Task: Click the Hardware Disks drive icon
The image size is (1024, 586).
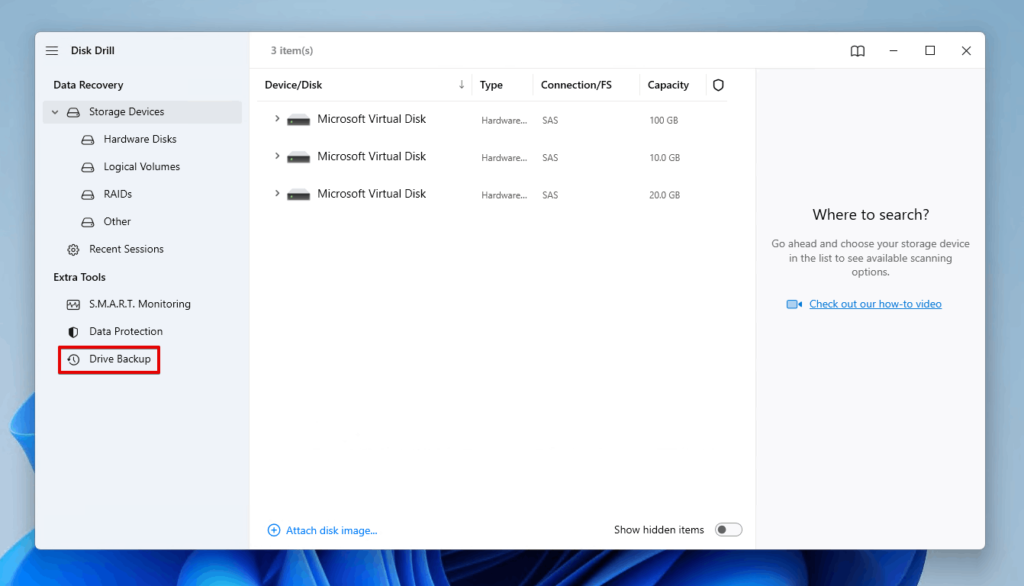Action: (90, 139)
